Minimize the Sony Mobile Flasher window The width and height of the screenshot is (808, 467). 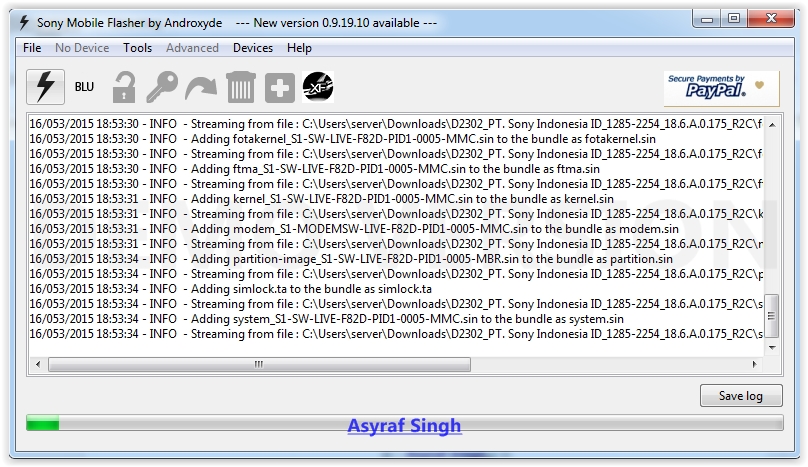(707, 20)
